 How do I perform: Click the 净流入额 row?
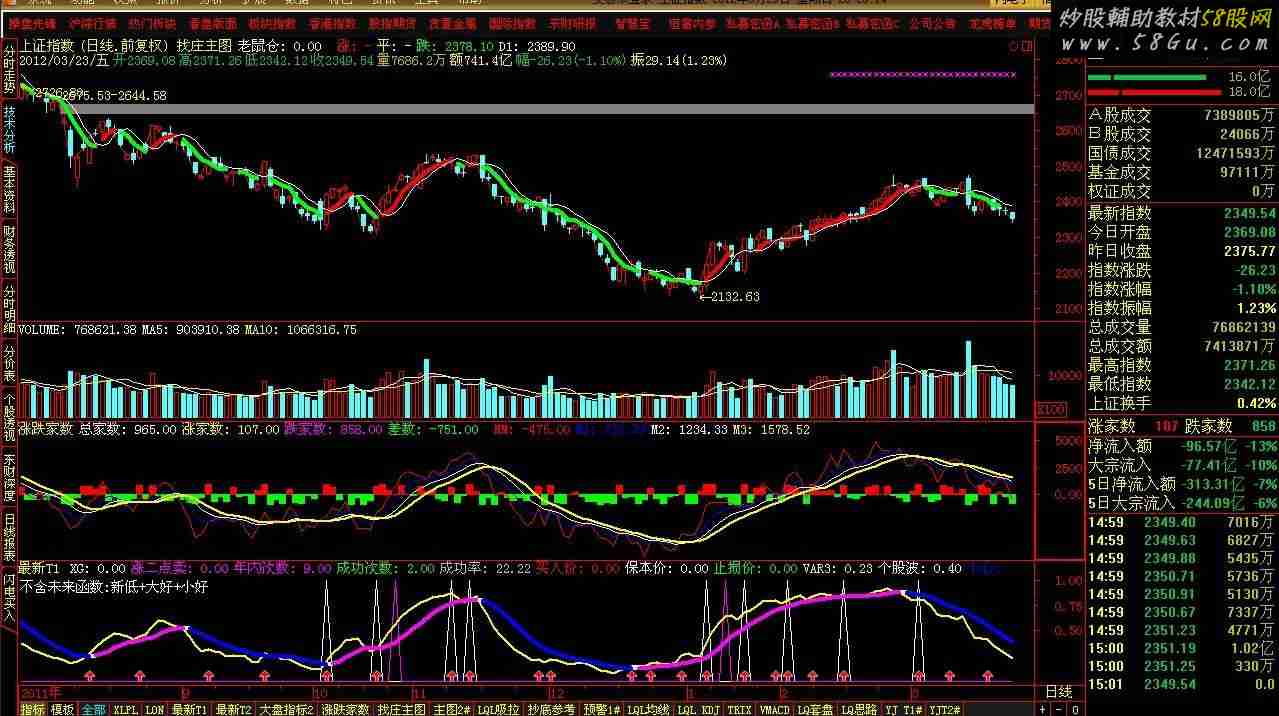(x=1182, y=446)
